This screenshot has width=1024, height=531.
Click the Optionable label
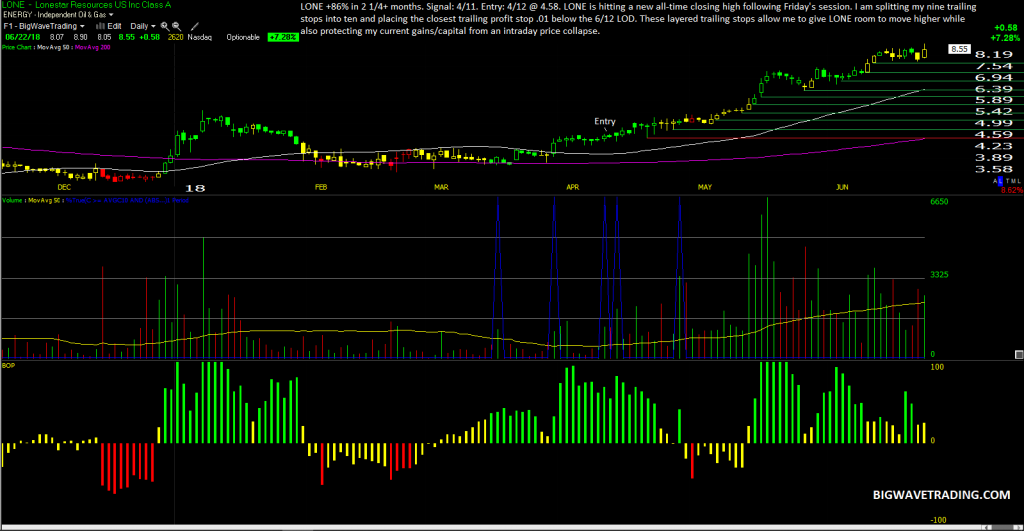[243, 37]
